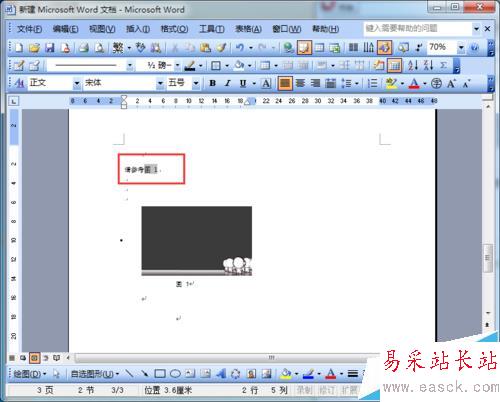Insert AutoSum in table
This screenshot has height=402, width=500.
pos(443,66)
